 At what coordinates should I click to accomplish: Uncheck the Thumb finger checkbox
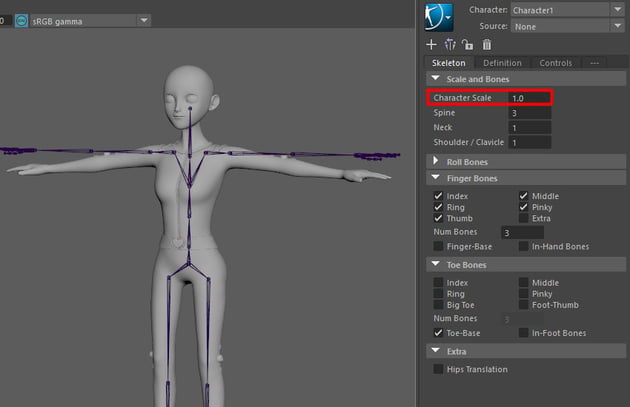(439, 218)
